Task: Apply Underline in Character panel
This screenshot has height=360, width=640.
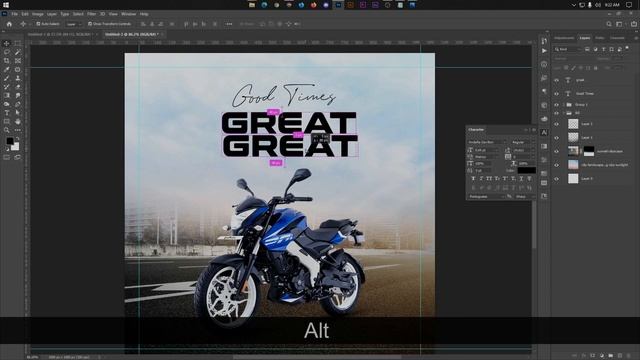Action: (x=521, y=179)
